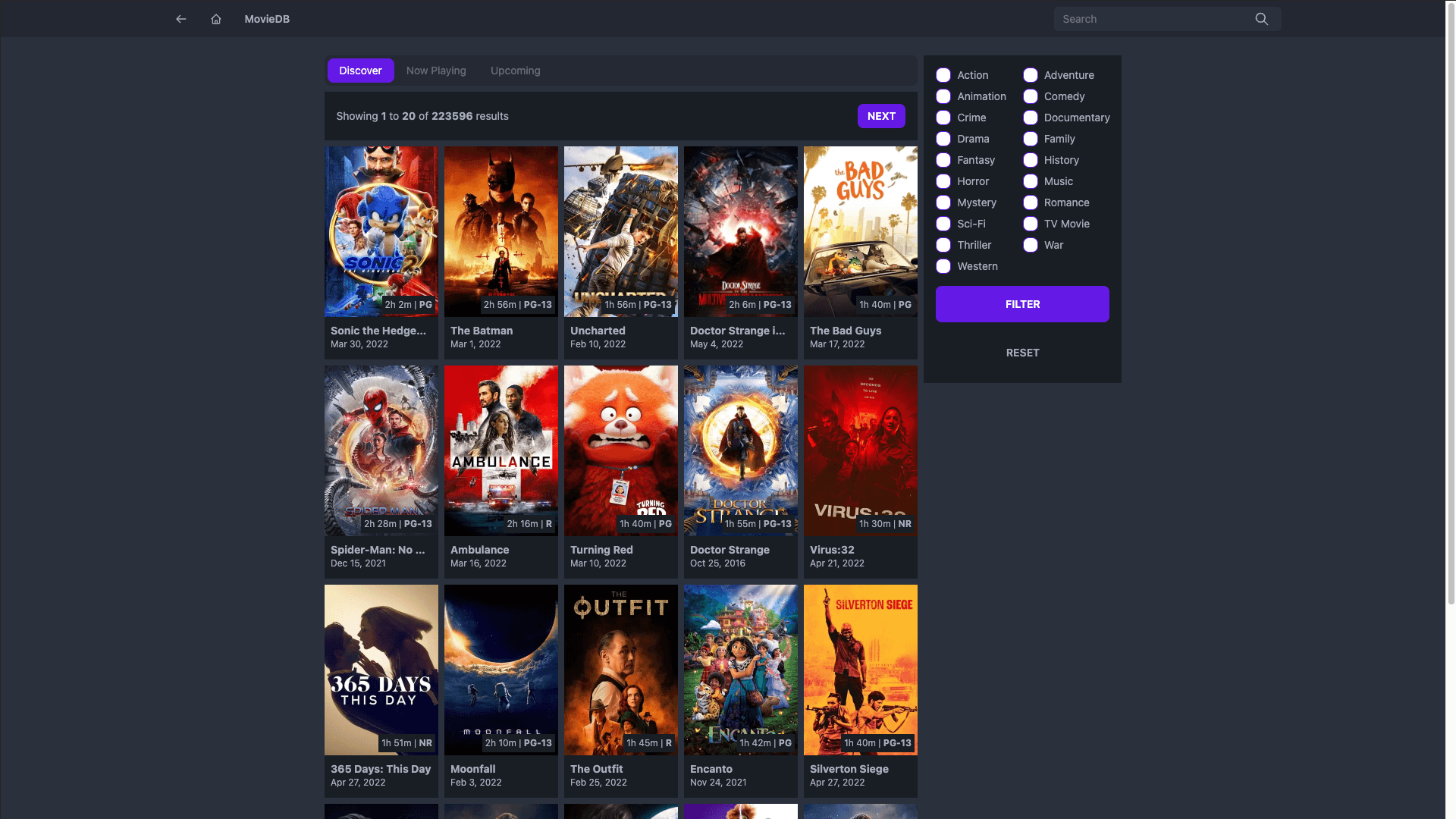Click the 'Uncharted' title text
This screenshot has height=819, width=1456.
tap(598, 331)
